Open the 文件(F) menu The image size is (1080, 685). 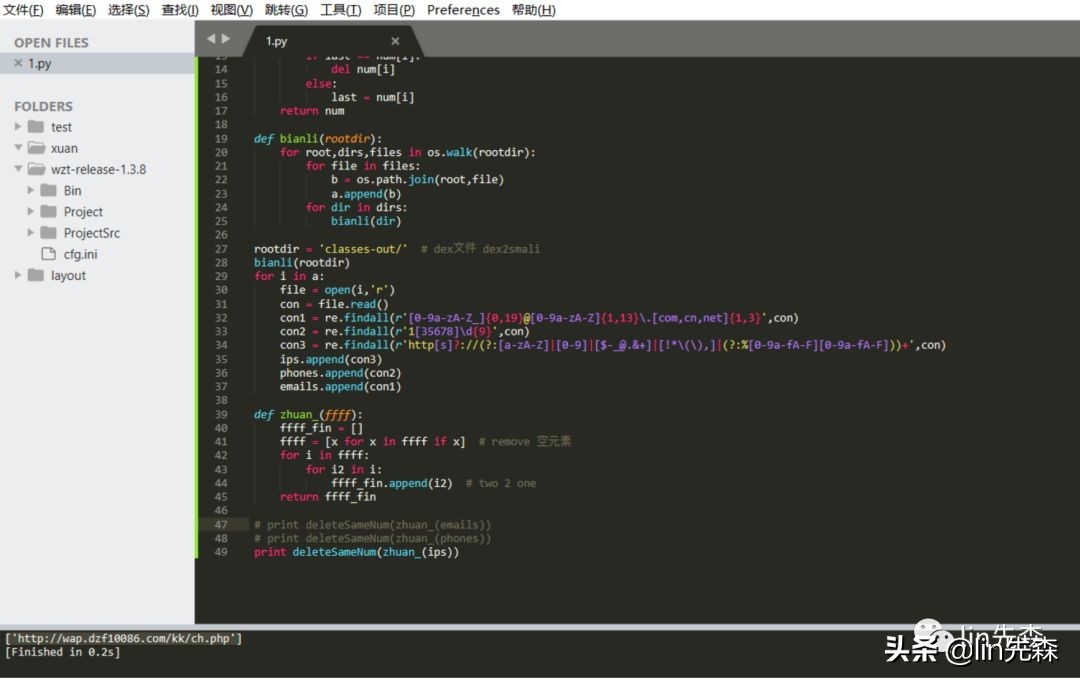pos(23,10)
